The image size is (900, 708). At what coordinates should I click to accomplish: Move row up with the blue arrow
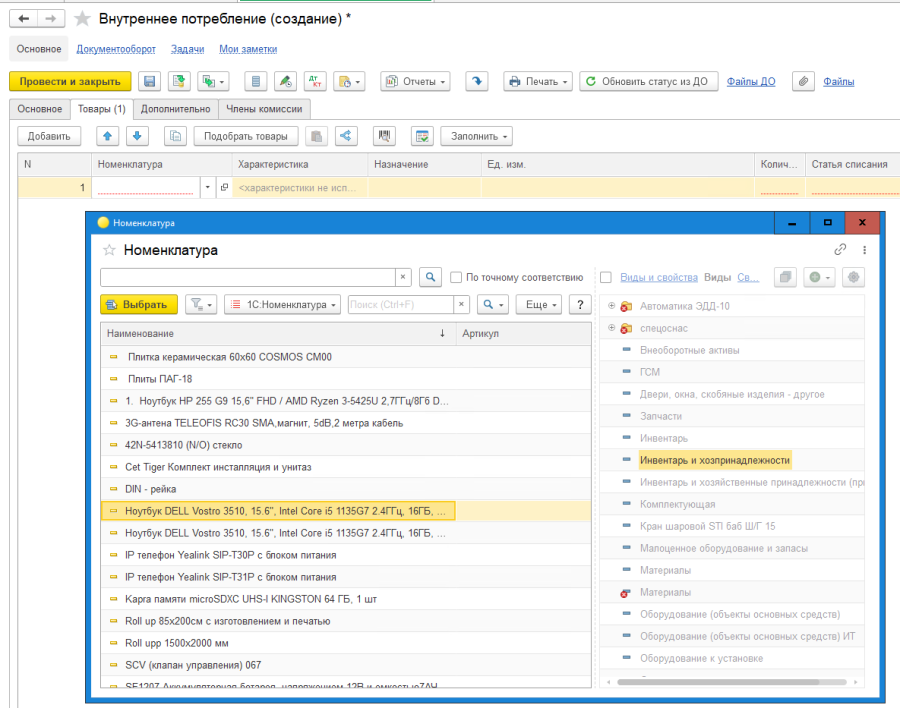tap(107, 136)
